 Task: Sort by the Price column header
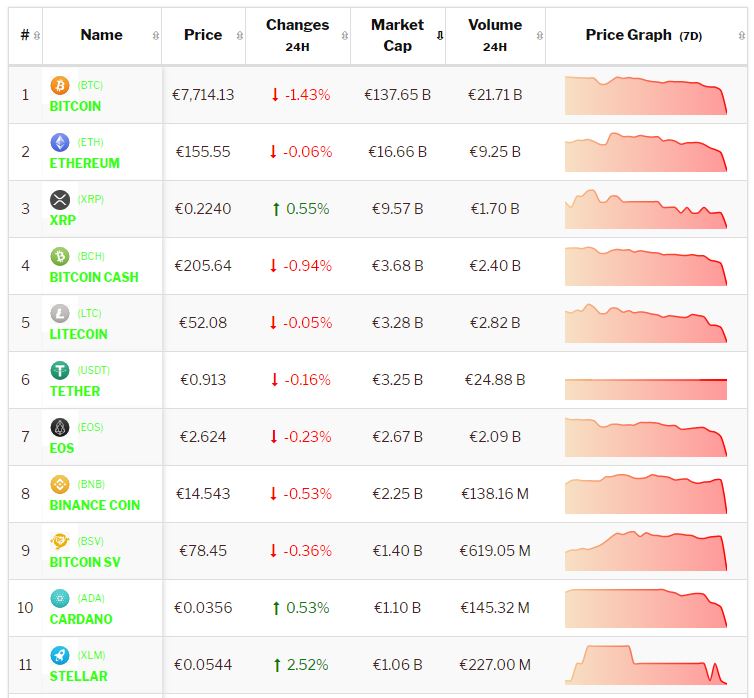[203, 35]
